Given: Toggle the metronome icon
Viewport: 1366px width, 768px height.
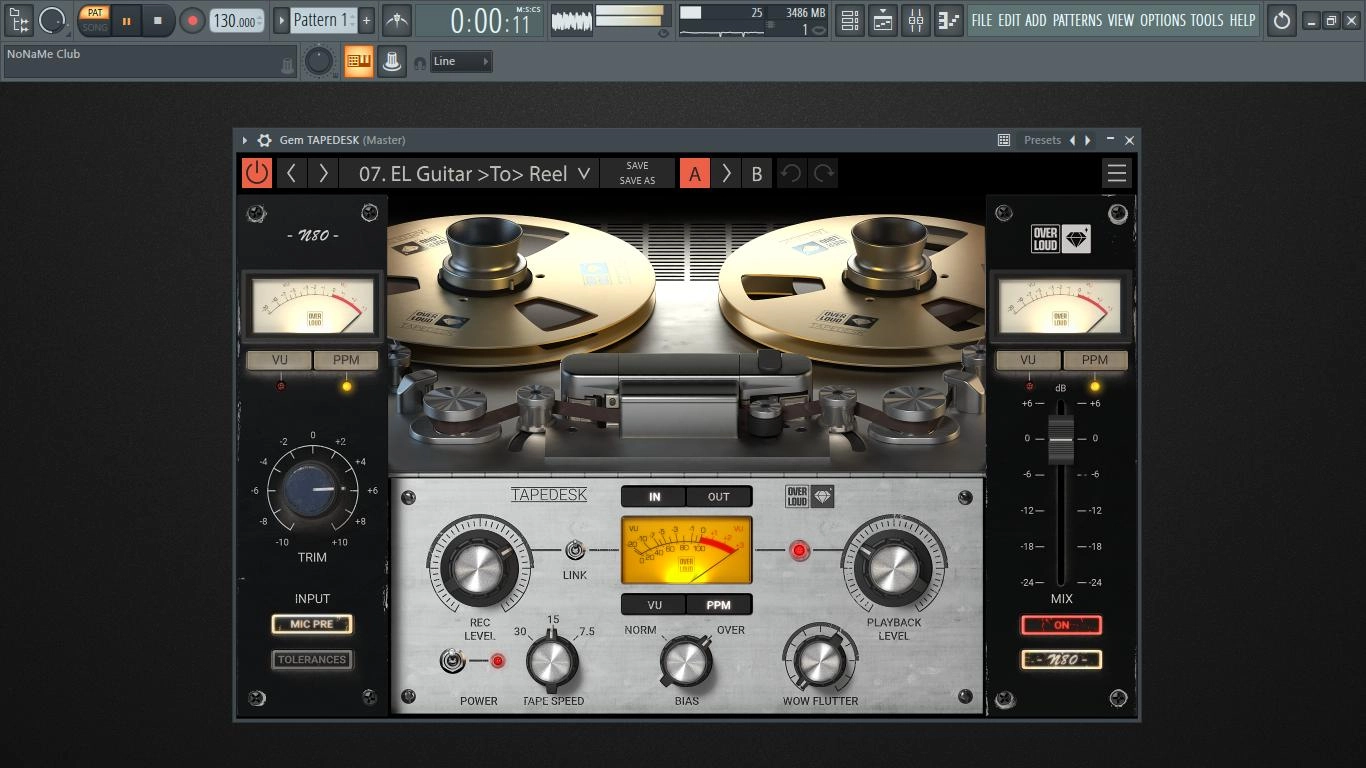Looking at the screenshot, I should pos(396,20).
